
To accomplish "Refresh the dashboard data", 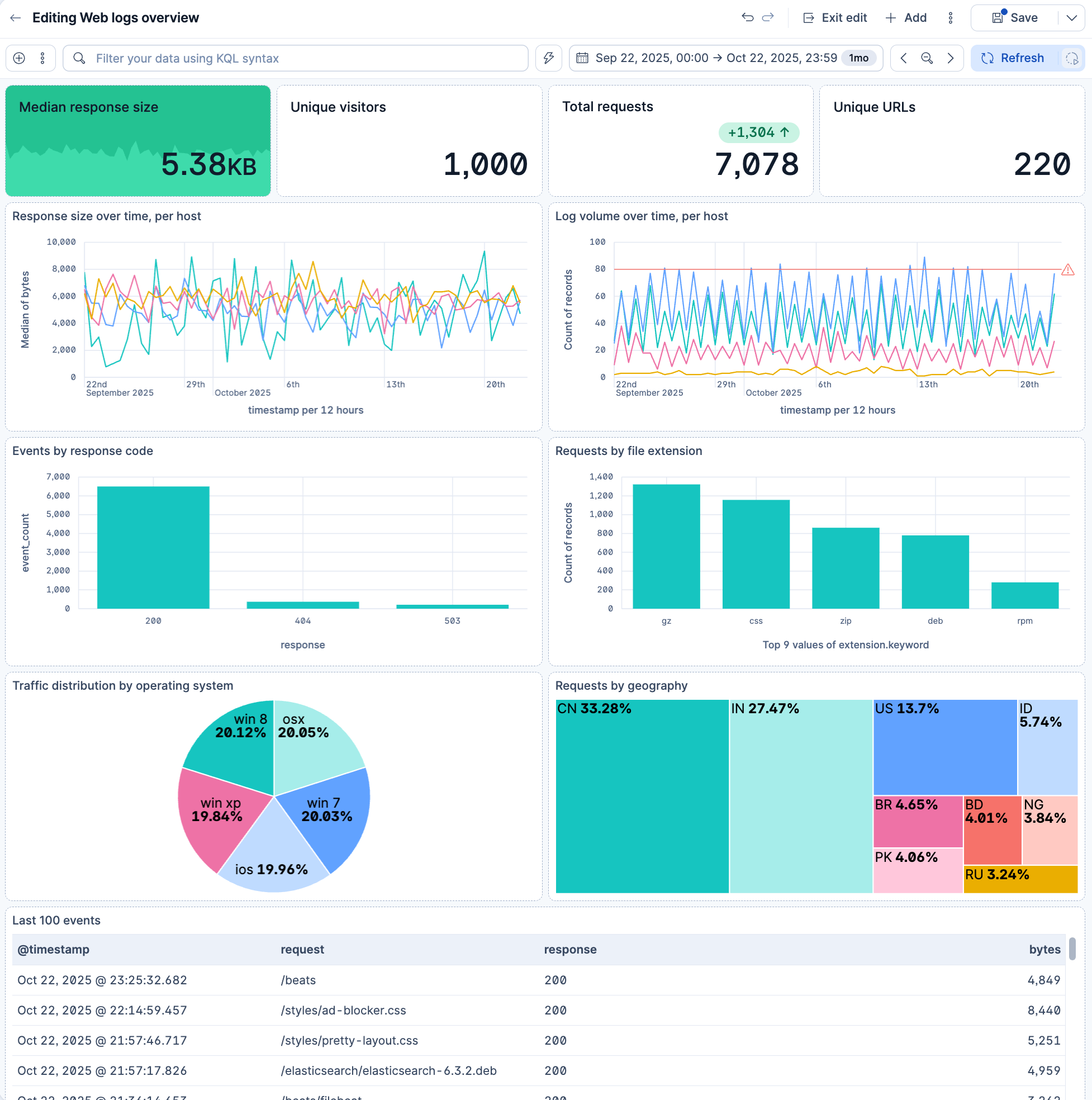I will [1013, 58].
